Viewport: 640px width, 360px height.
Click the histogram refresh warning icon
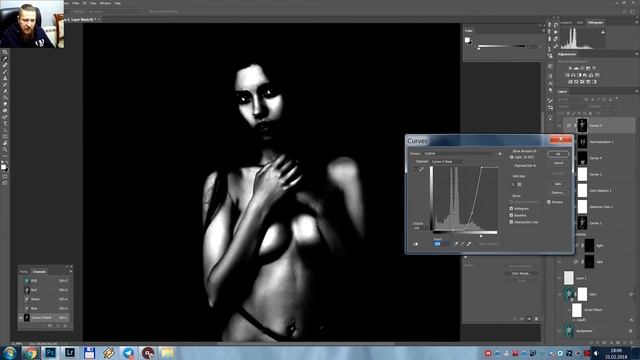(x=603, y=31)
